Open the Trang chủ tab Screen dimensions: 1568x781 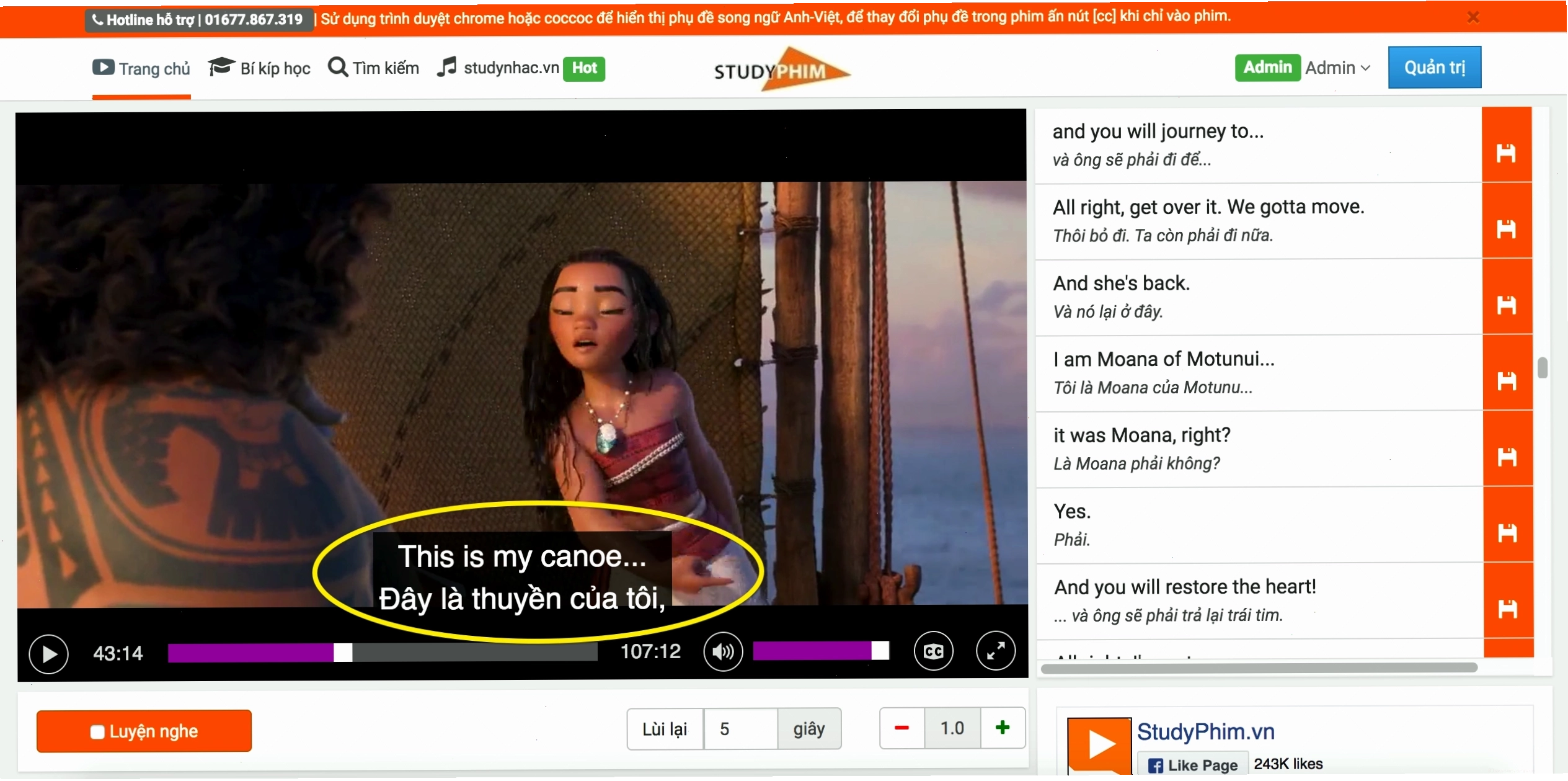tap(141, 68)
